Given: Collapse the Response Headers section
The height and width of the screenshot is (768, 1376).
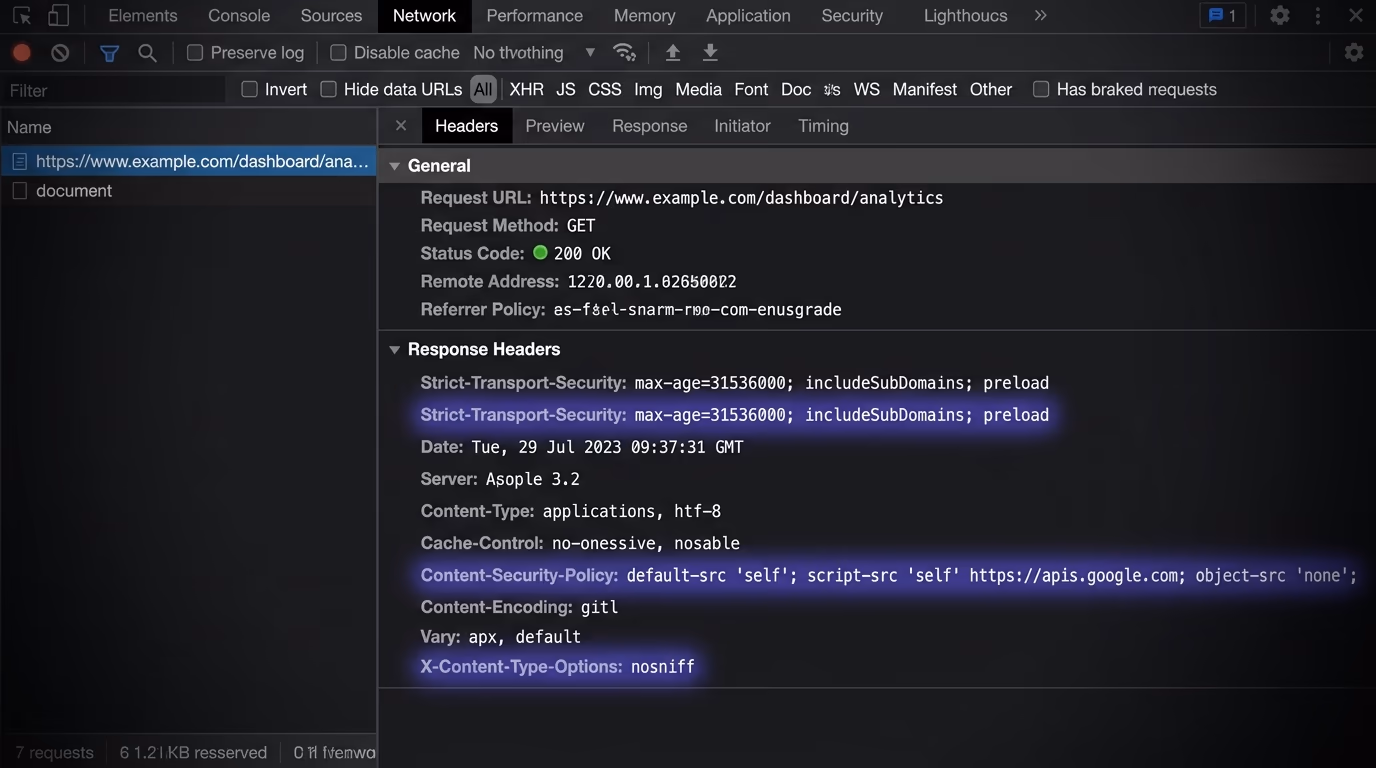Looking at the screenshot, I should (x=394, y=350).
